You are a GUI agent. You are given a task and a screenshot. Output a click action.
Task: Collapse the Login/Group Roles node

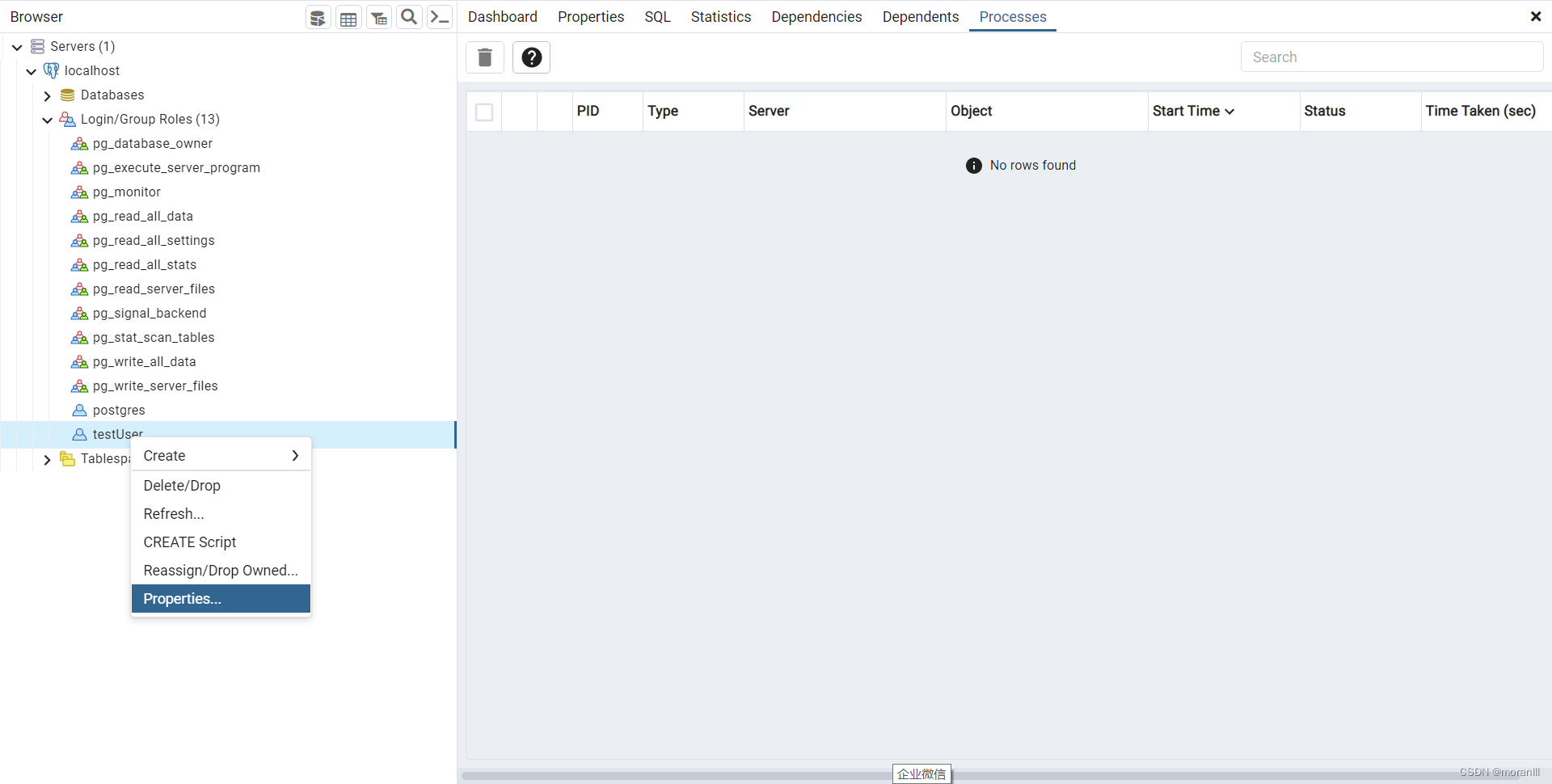[x=47, y=120]
